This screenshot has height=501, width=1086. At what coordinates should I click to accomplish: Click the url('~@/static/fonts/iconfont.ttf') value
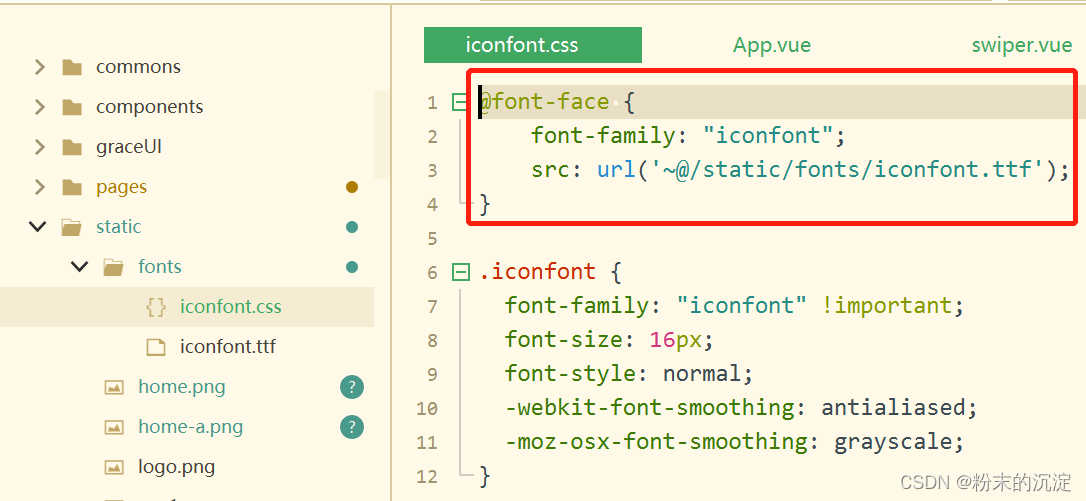827,170
